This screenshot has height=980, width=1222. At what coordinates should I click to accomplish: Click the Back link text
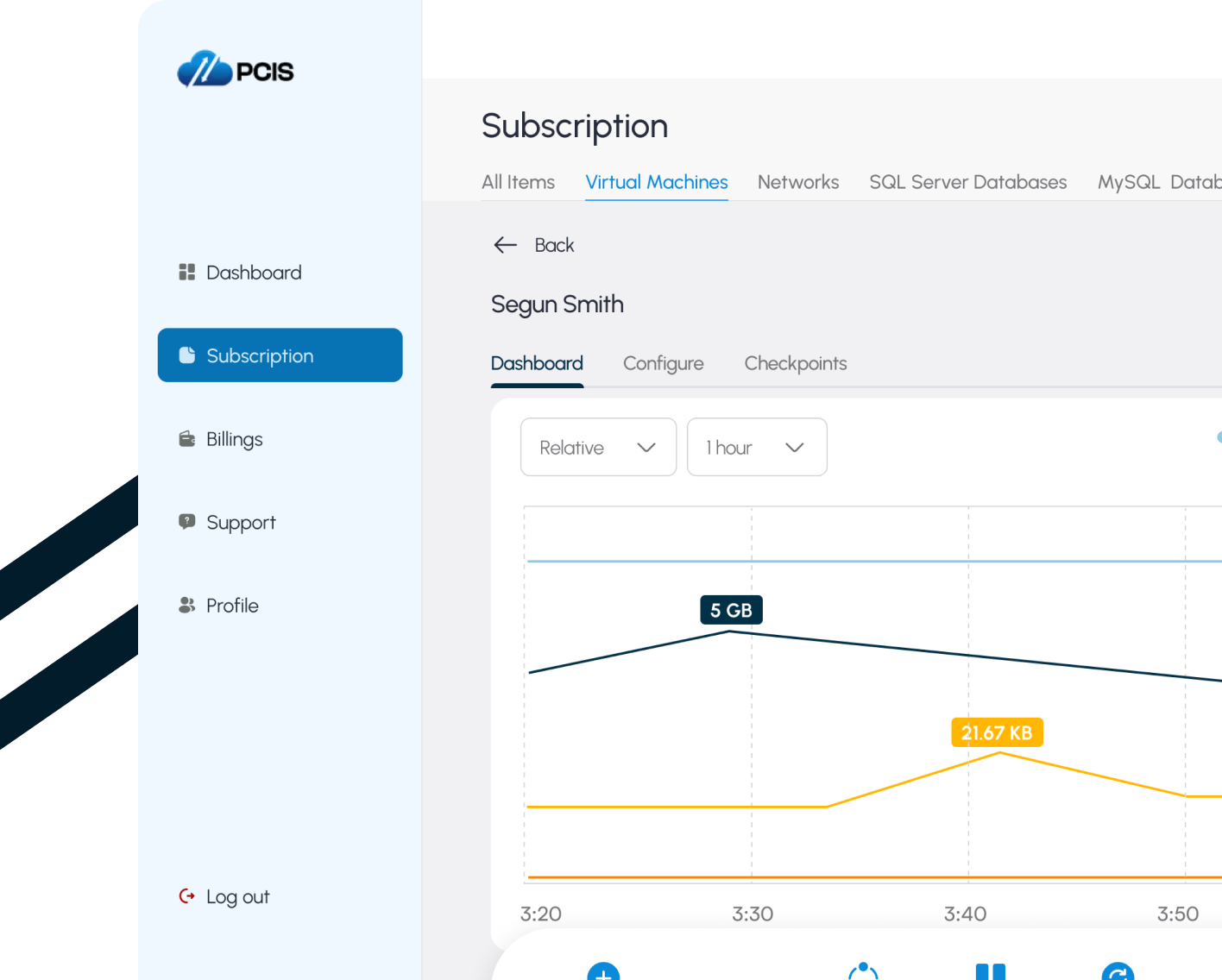(x=554, y=245)
